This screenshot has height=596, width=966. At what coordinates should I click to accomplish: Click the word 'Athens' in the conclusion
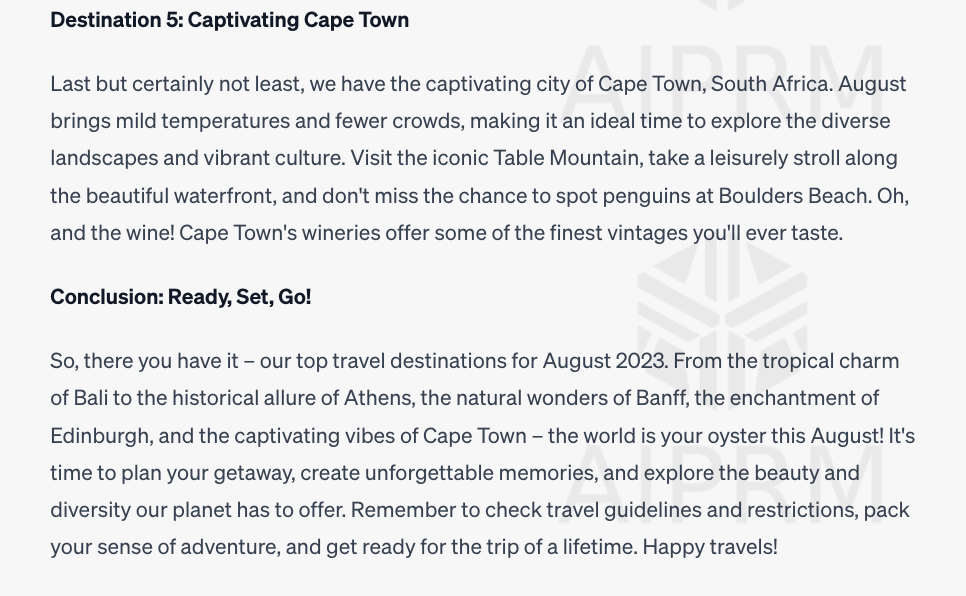point(377,398)
